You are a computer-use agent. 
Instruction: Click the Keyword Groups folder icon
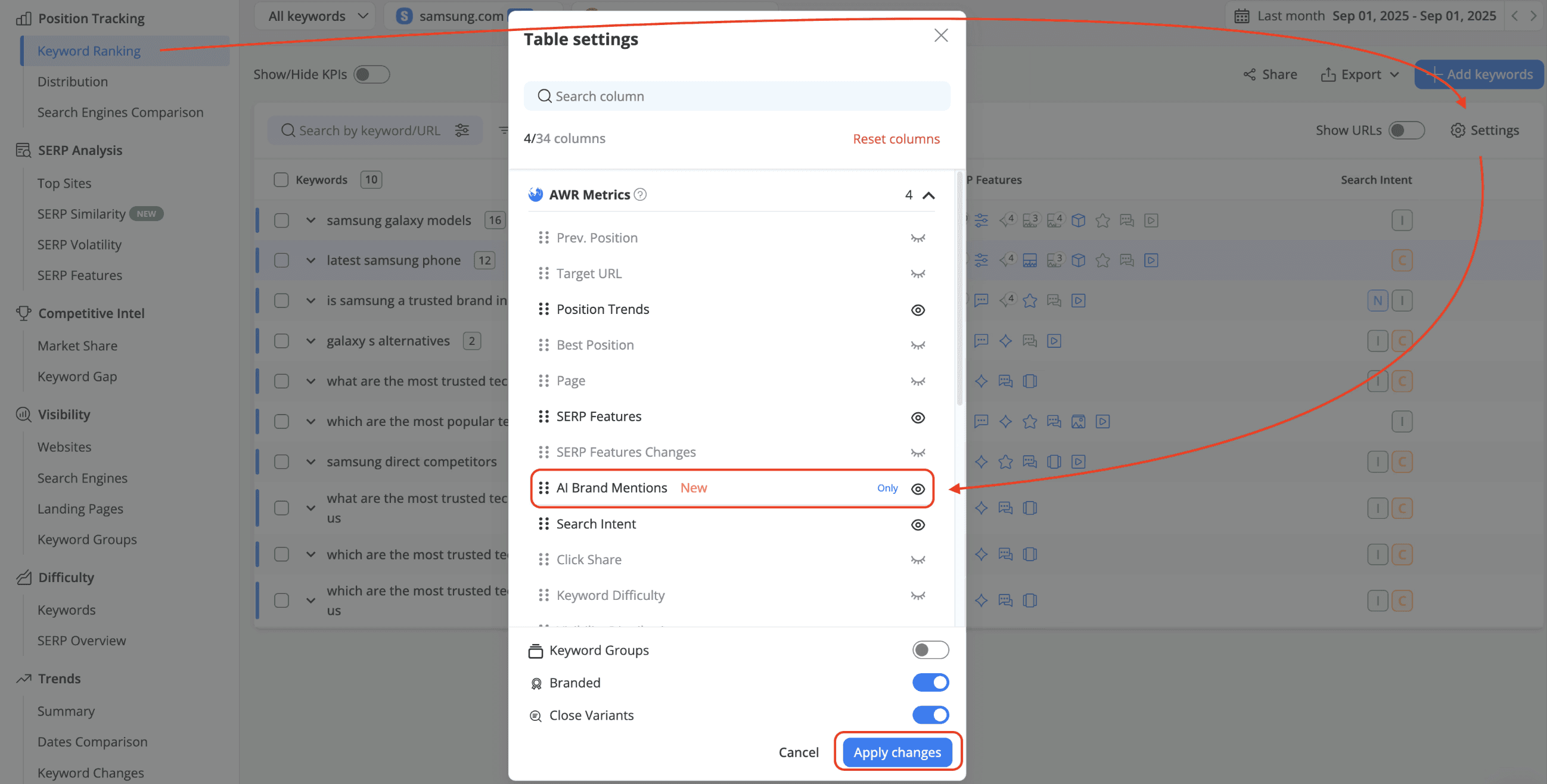click(x=535, y=651)
